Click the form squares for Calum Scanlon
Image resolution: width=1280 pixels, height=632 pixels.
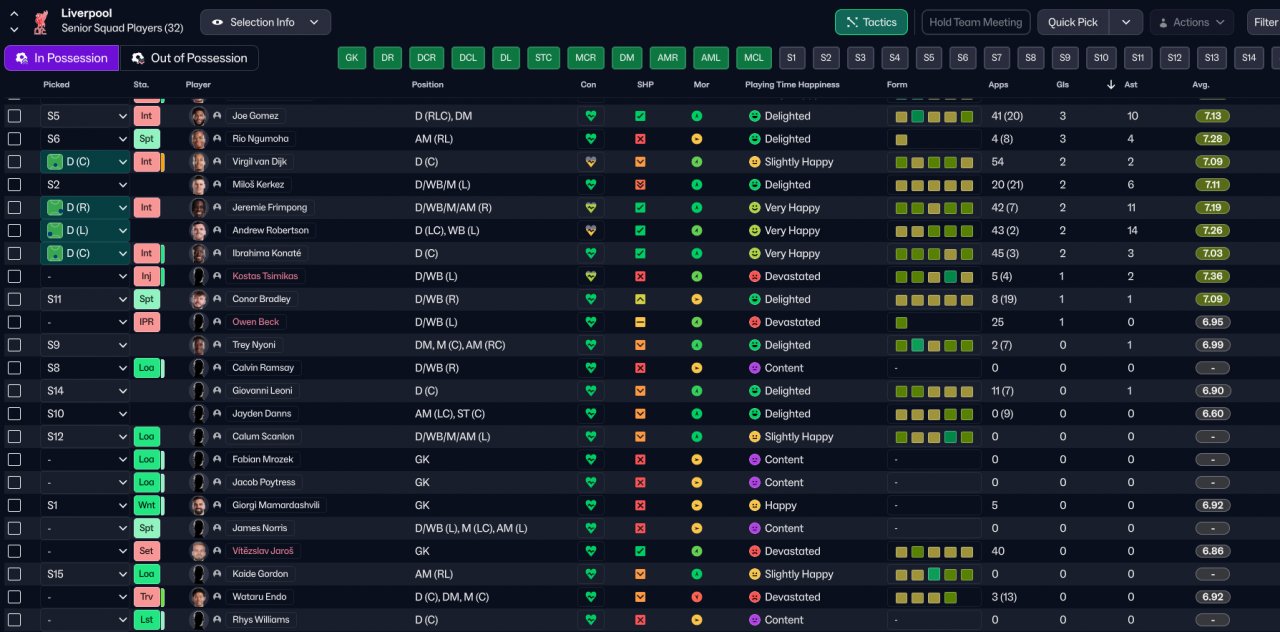pos(934,437)
